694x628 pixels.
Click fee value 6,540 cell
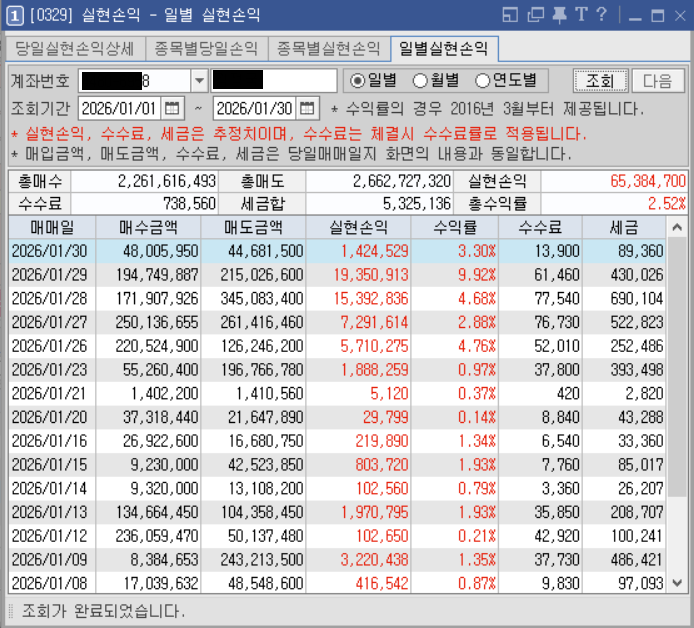coord(560,441)
